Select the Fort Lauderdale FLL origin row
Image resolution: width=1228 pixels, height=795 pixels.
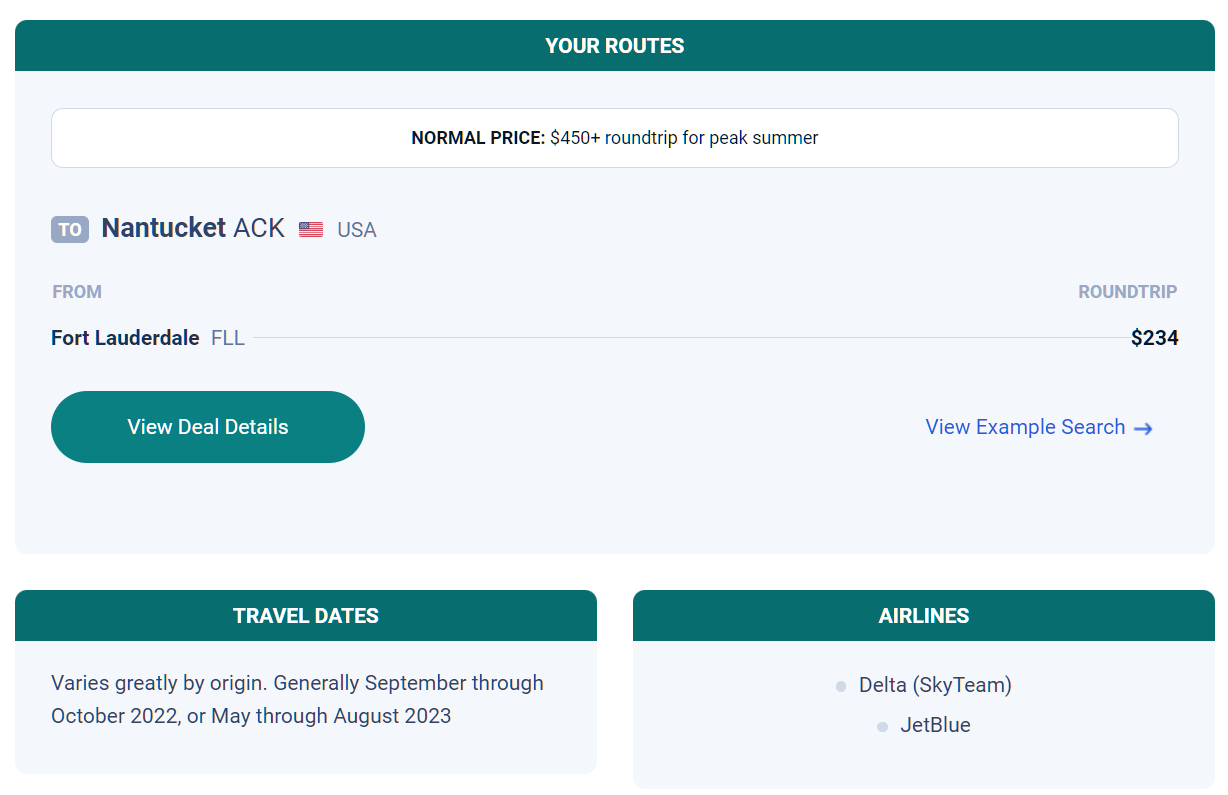pos(614,338)
